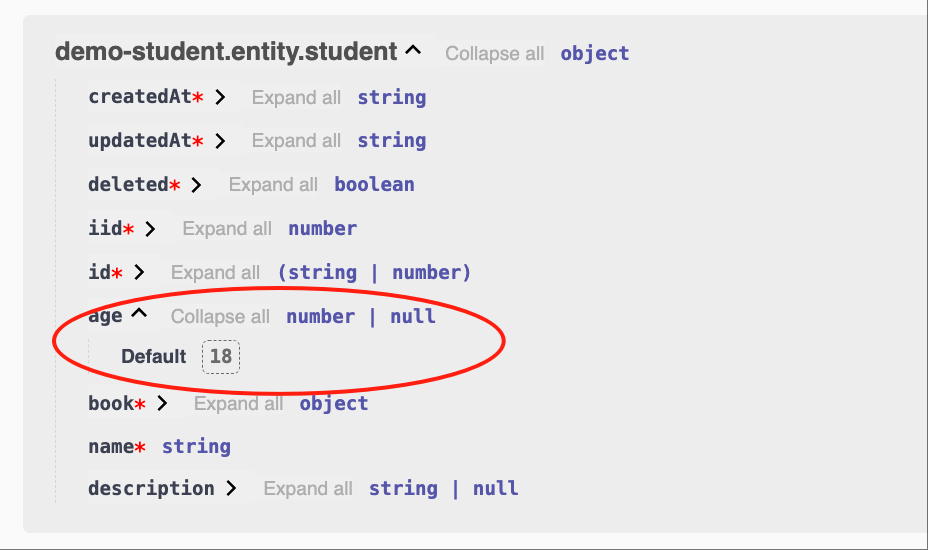The width and height of the screenshot is (928, 550).
Task: Expand the id property chevron
Action: point(139,272)
